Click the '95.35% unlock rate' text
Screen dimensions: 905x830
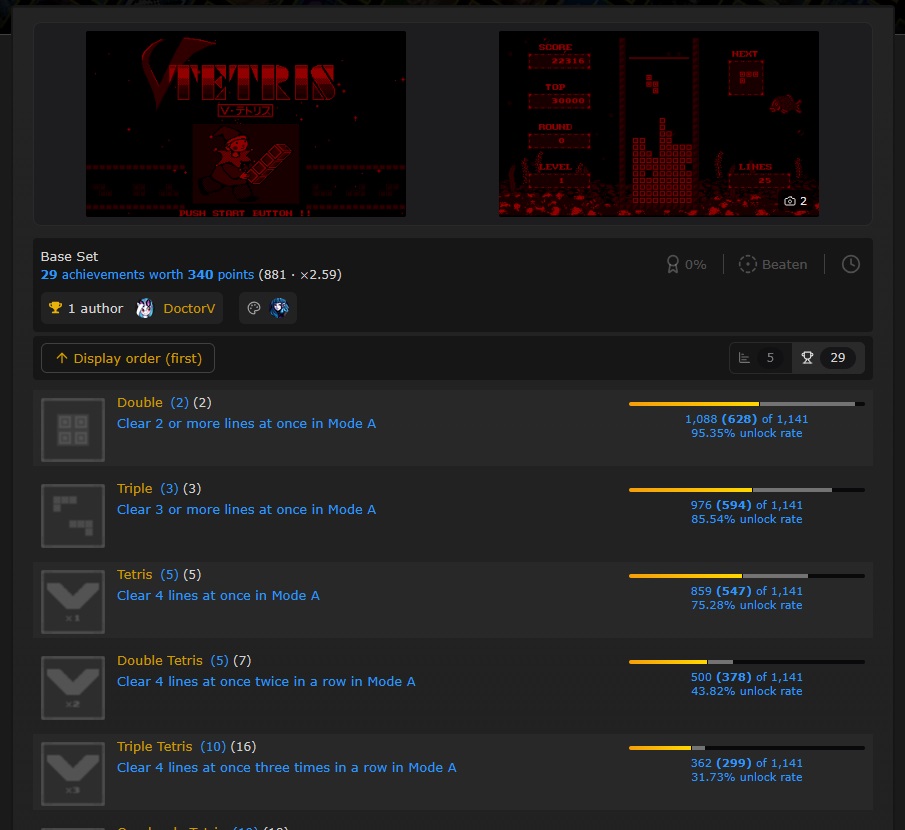[747, 433]
